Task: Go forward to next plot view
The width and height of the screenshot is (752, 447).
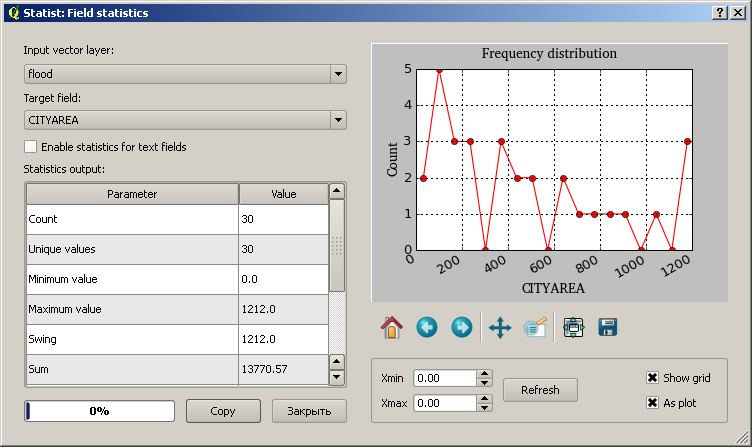Action: point(462,328)
